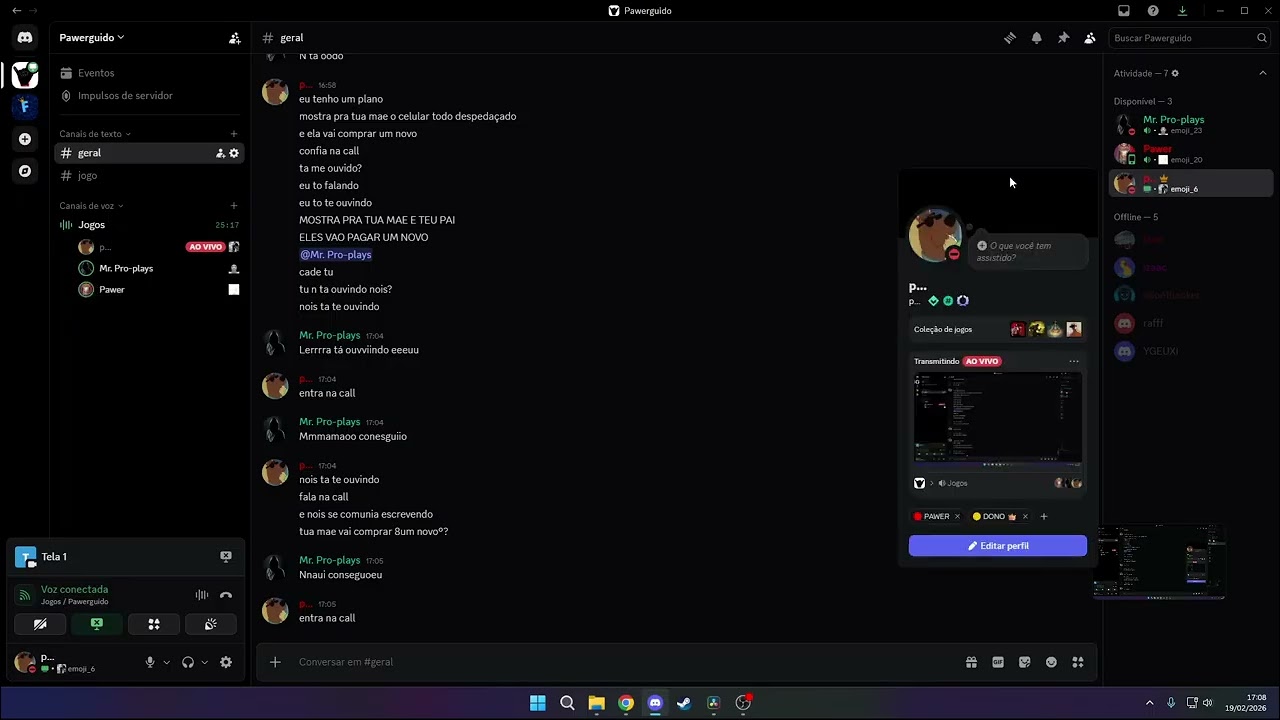Toggle member list visibility icon
Image resolution: width=1280 pixels, height=720 pixels.
point(1090,38)
